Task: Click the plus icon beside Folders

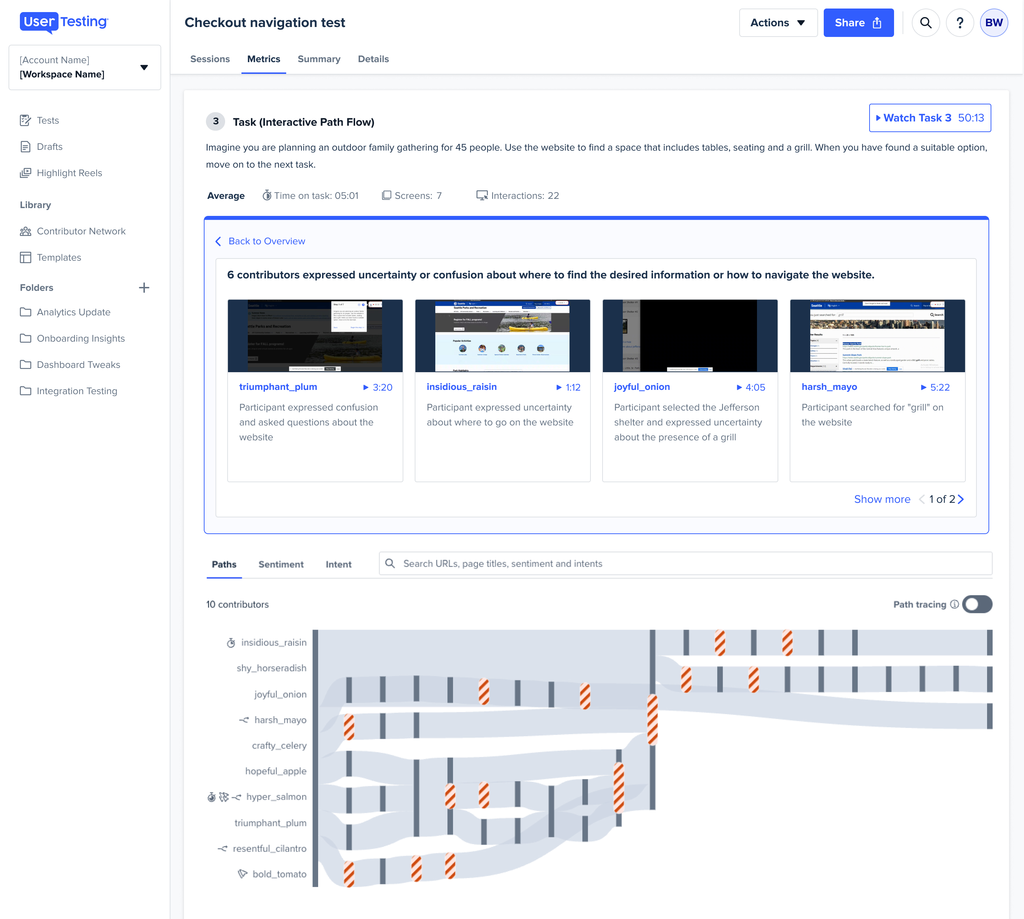Action: click(x=144, y=288)
